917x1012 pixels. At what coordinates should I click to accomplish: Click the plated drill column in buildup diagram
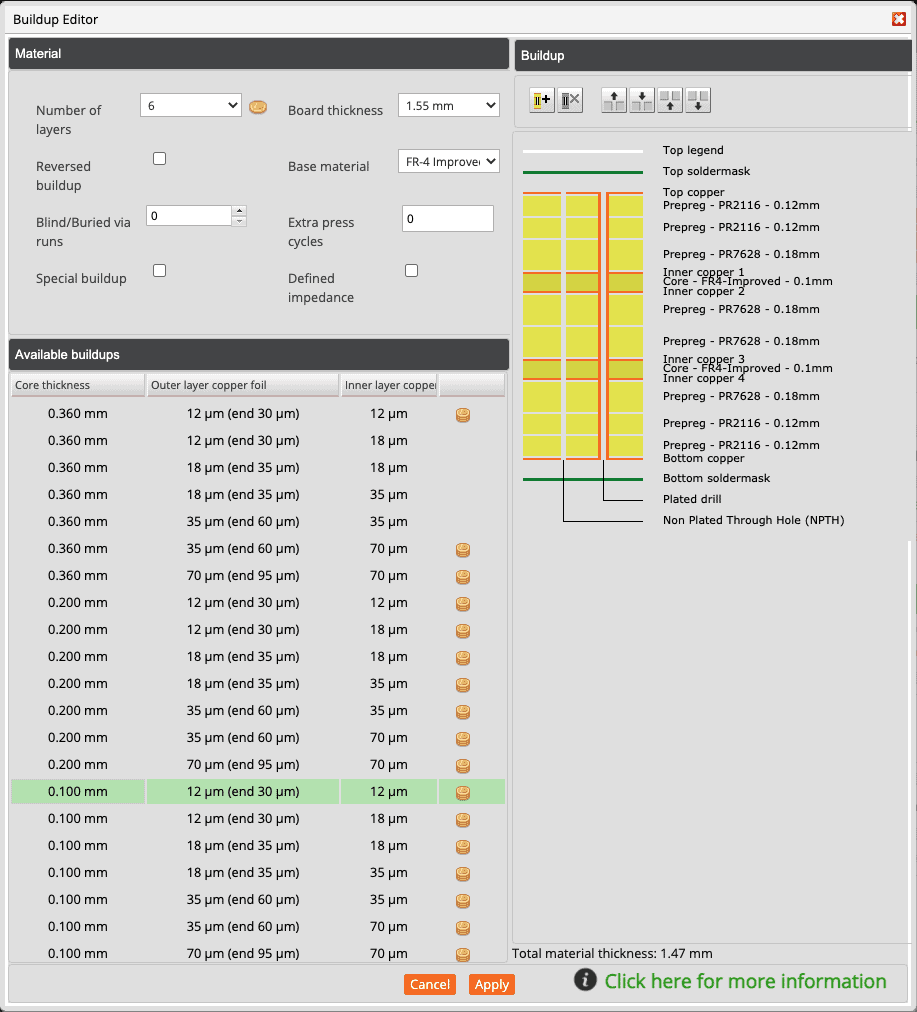pos(603,326)
